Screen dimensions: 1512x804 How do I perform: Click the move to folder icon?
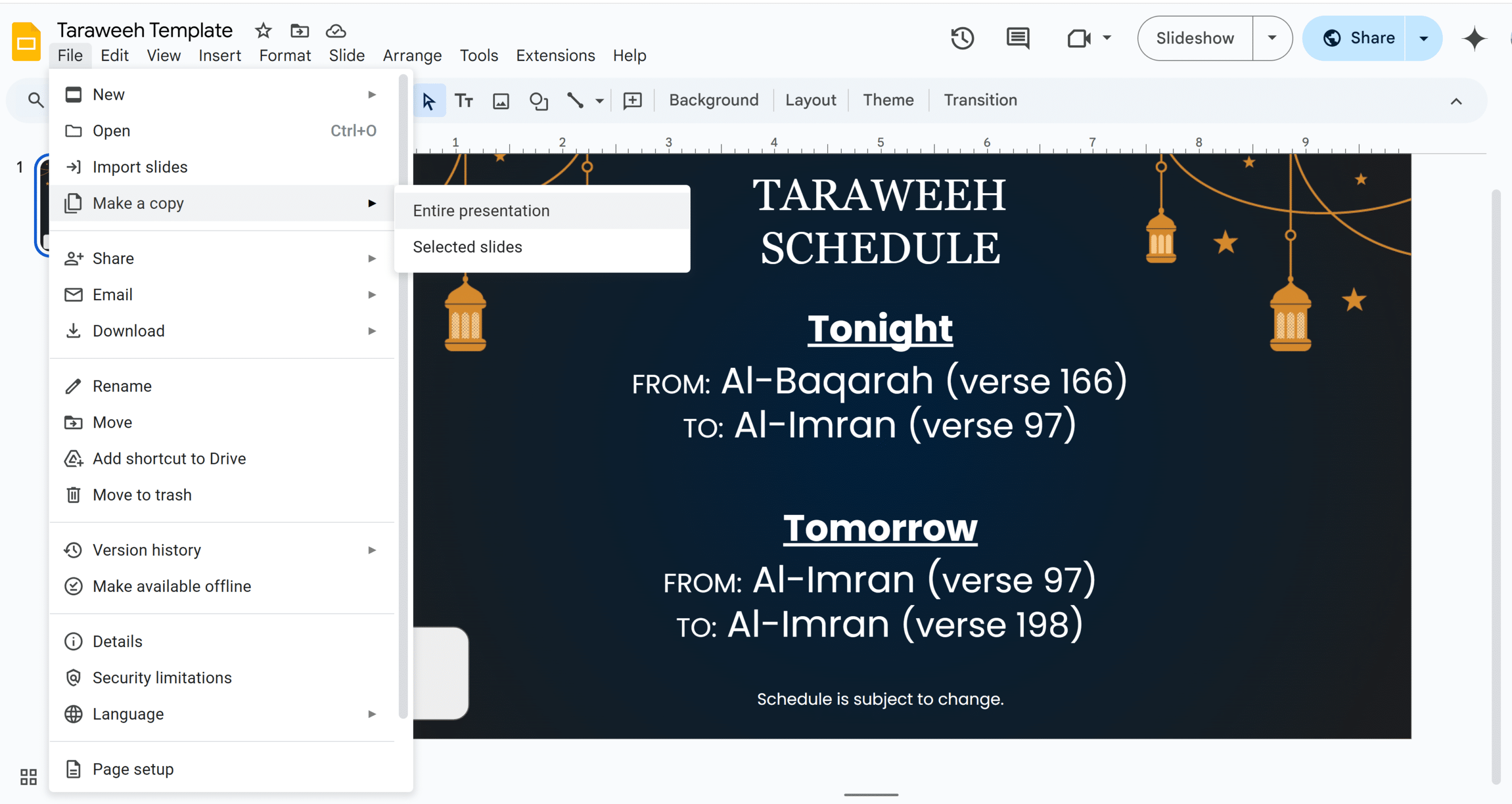coord(299,30)
